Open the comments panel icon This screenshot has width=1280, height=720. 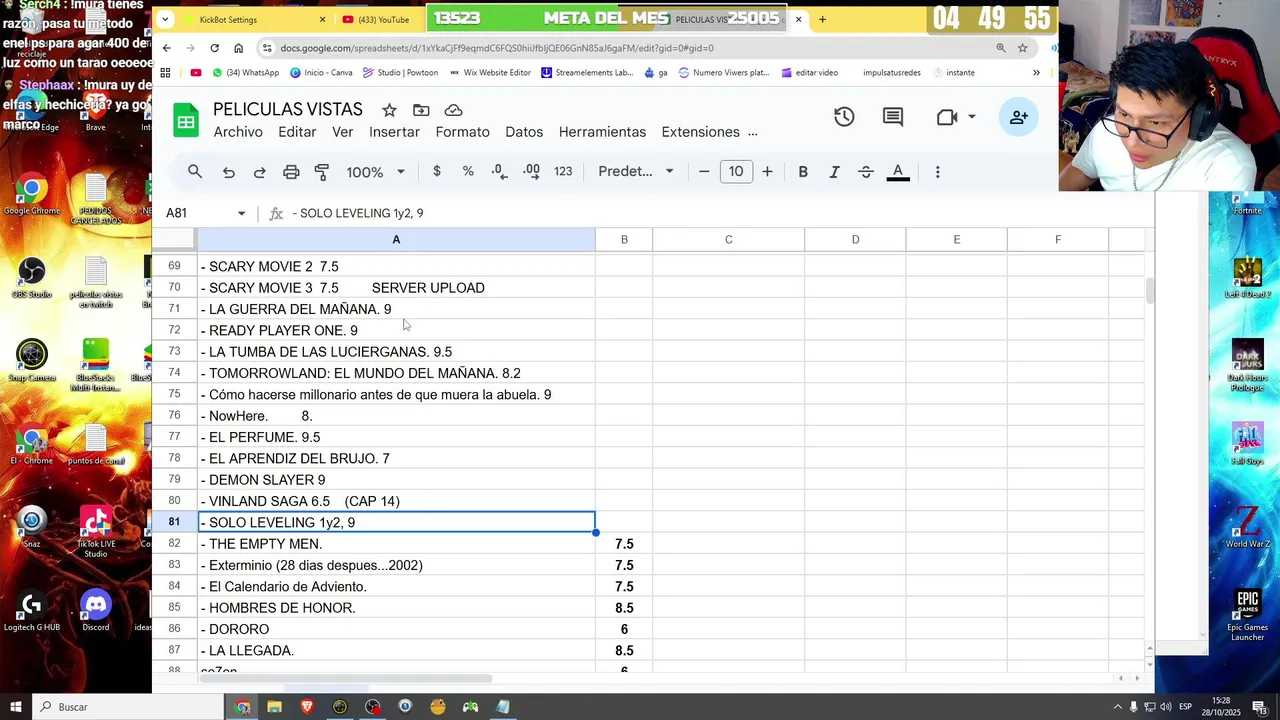[x=893, y=117]
